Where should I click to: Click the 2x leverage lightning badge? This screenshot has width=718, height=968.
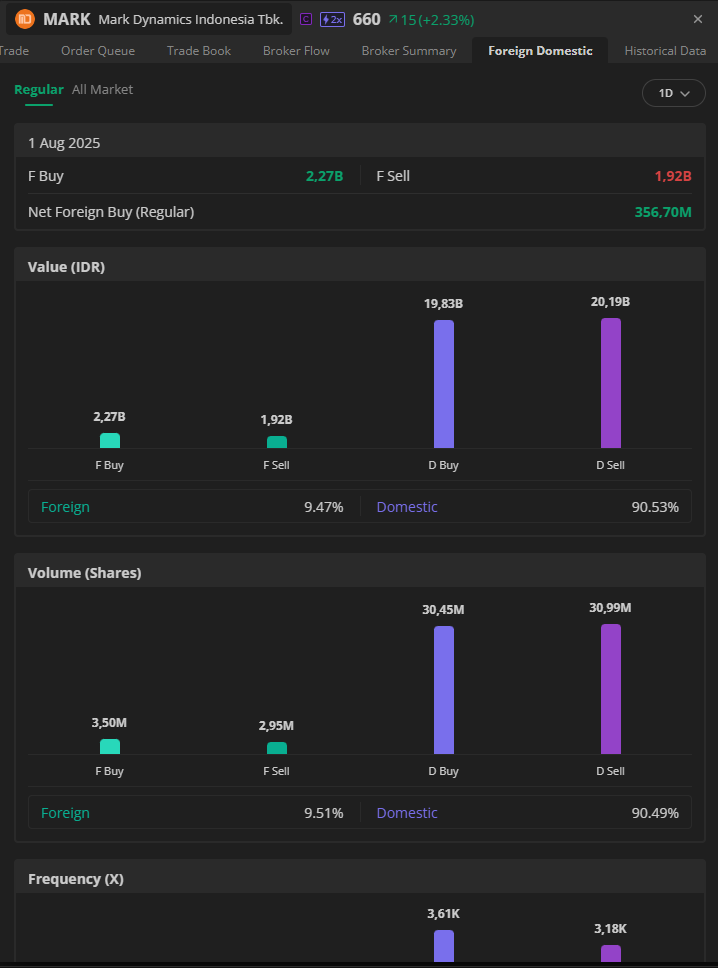pyautogui.click(x=332, y=19)
